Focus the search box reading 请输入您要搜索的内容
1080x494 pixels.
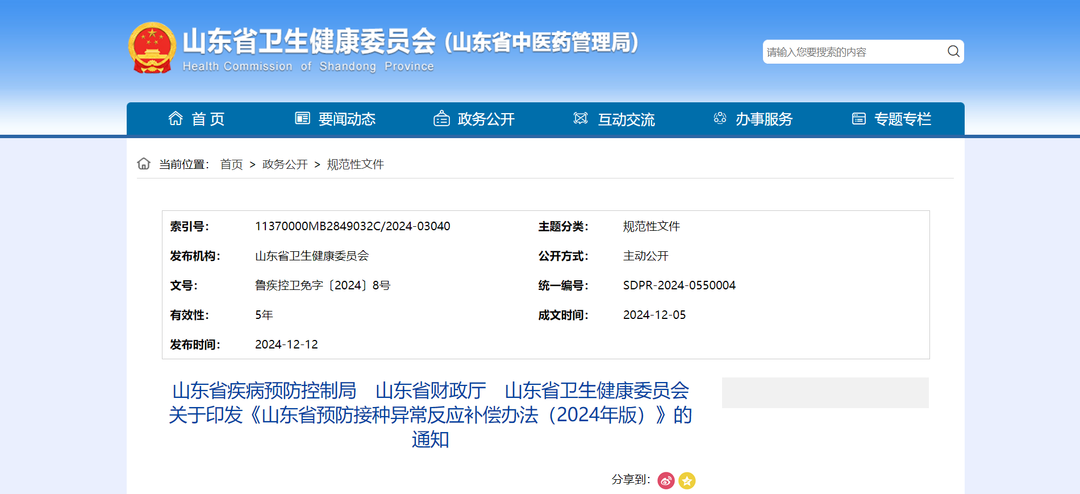point(852,52)
